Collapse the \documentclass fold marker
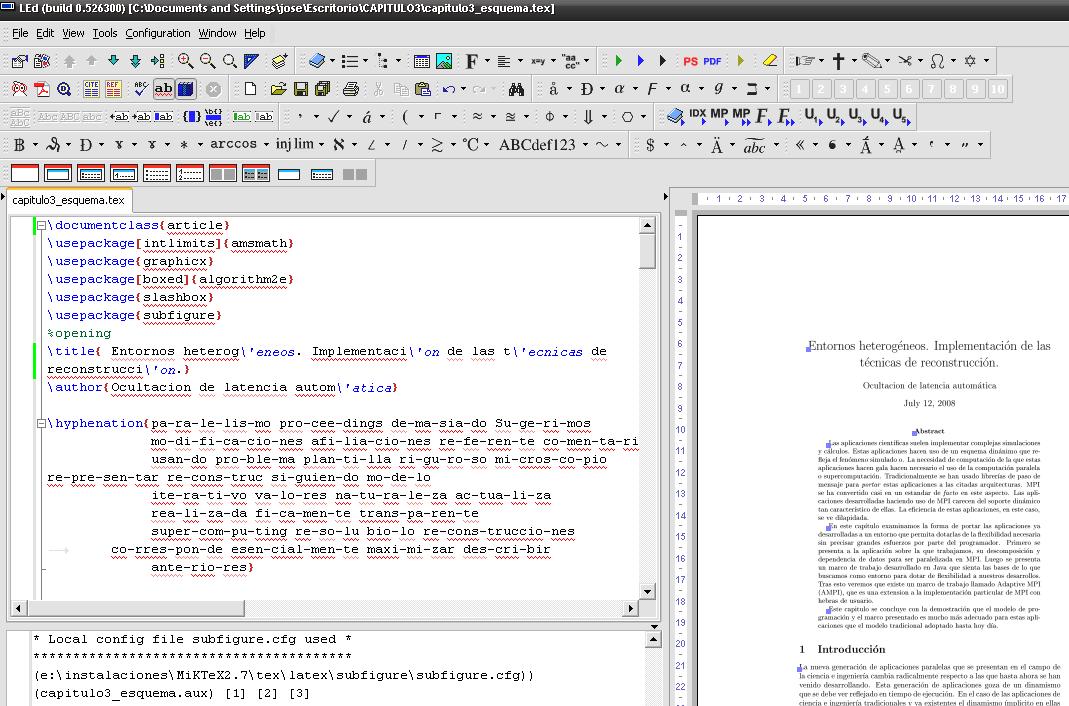The width and height of the screenshot is (1069, 706). 42,226
